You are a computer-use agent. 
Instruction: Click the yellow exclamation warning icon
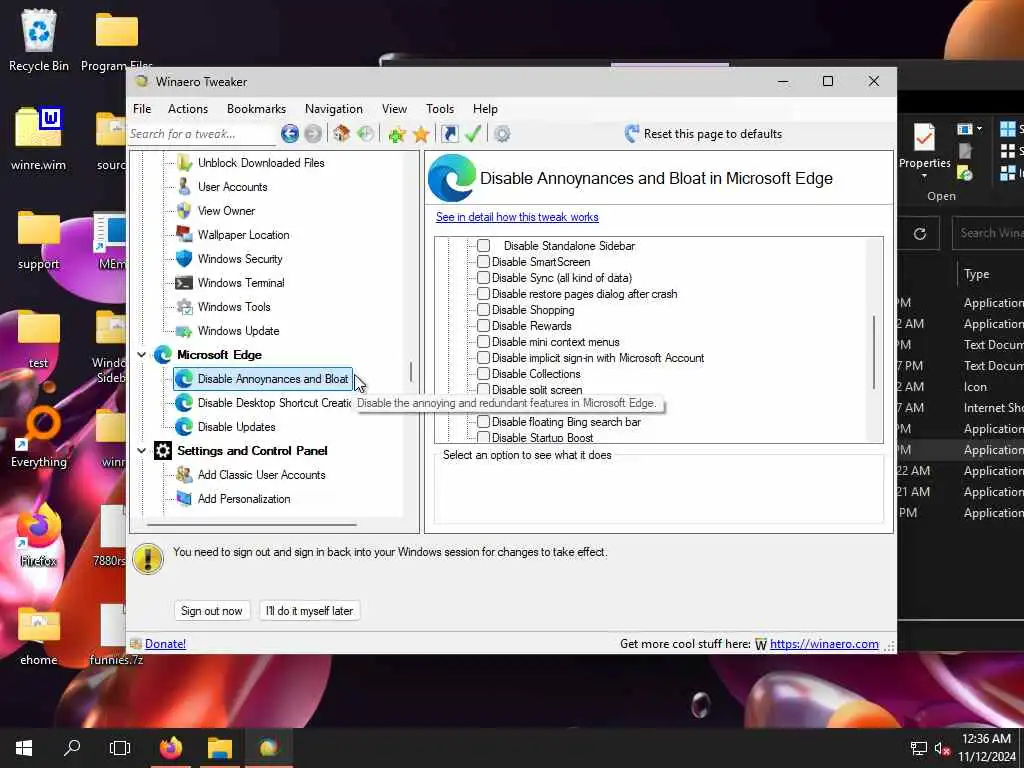coord(148,560)
